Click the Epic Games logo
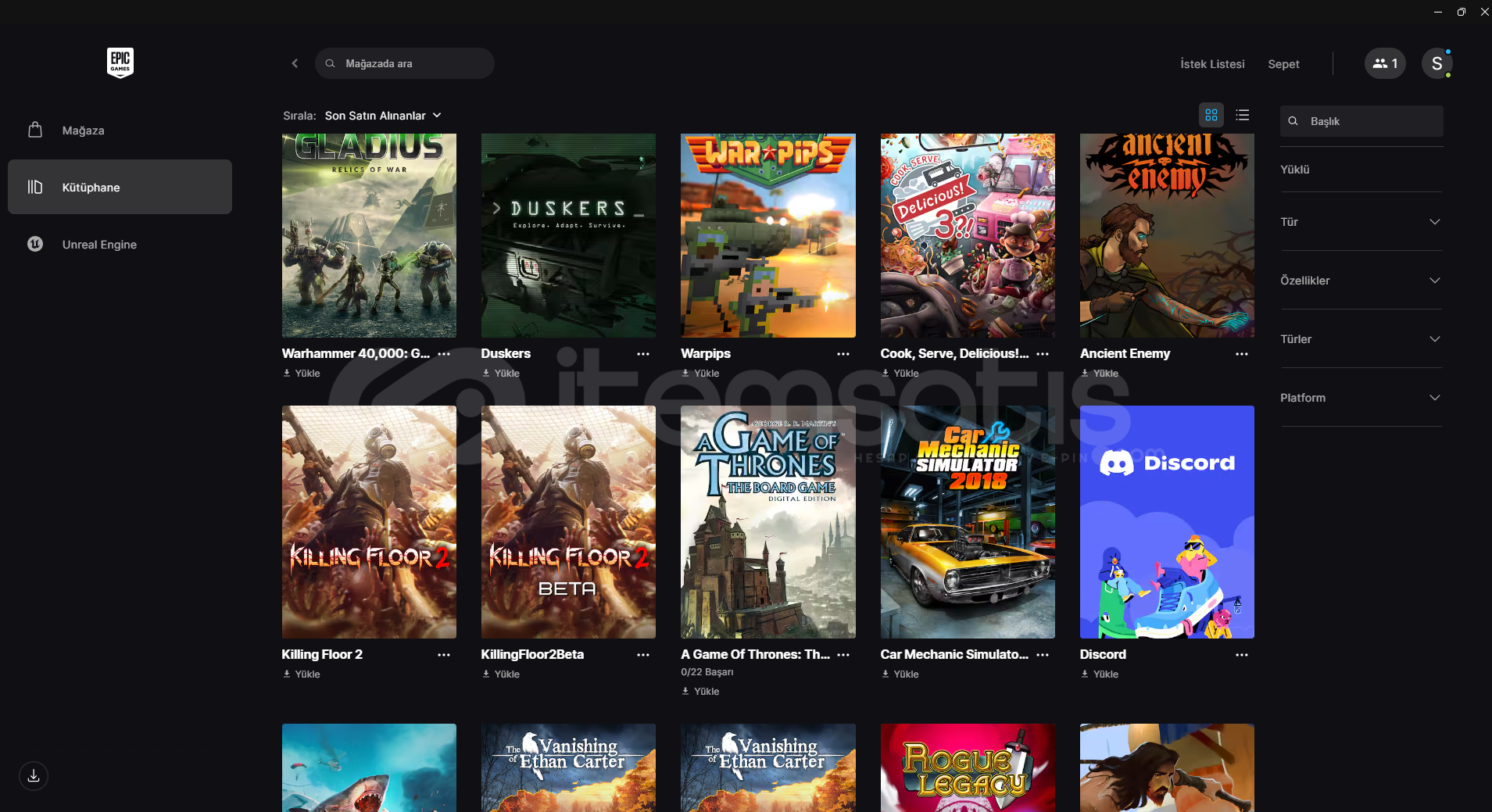 120,63
